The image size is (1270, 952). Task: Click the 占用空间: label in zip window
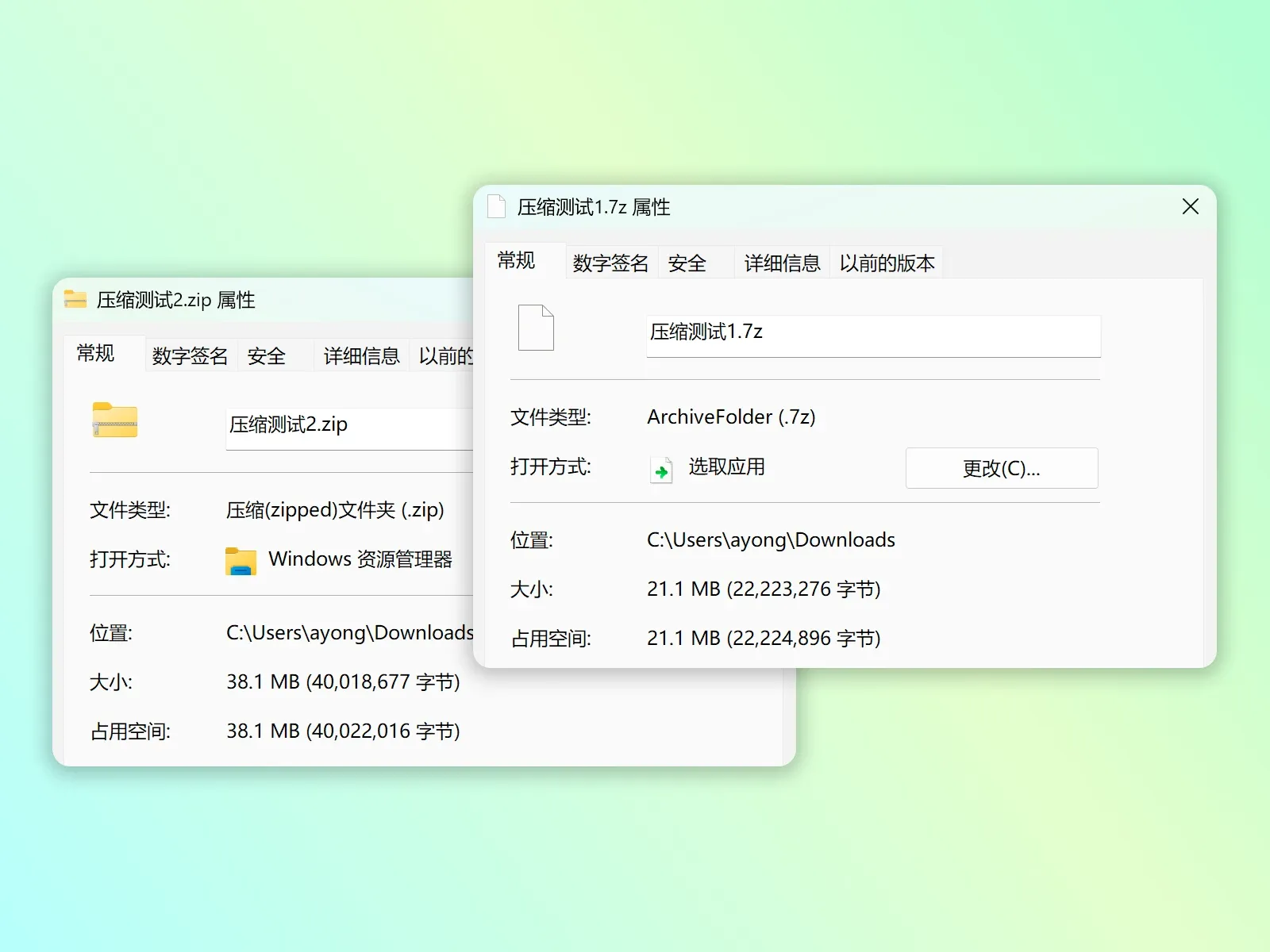click(130, 731)
